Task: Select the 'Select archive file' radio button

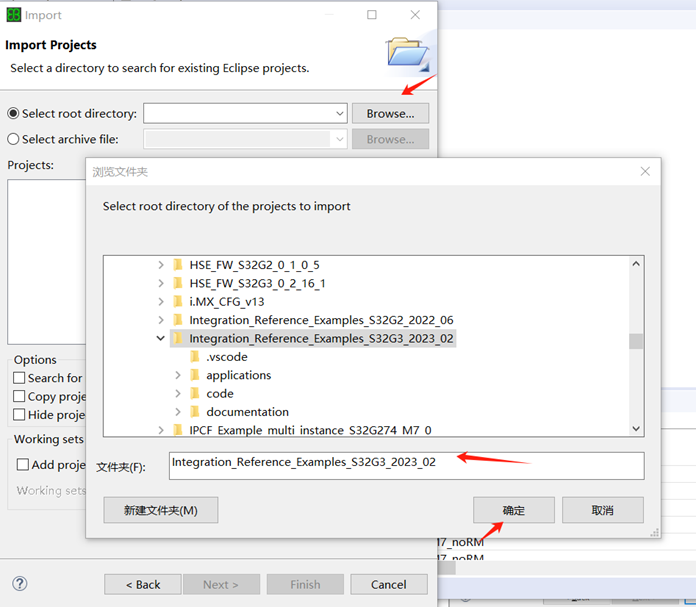Action: point(13,139)
